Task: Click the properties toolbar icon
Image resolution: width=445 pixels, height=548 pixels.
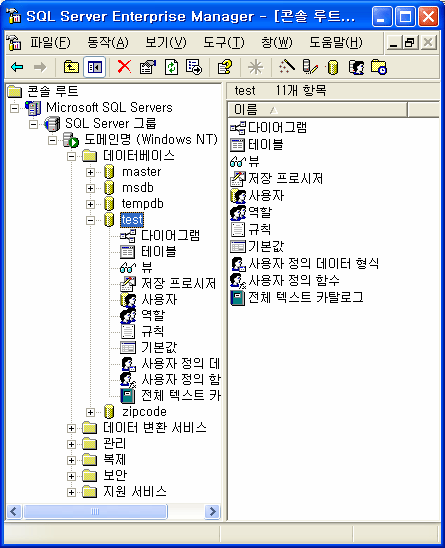Action: pyautogui.click(x=148, y=66)
